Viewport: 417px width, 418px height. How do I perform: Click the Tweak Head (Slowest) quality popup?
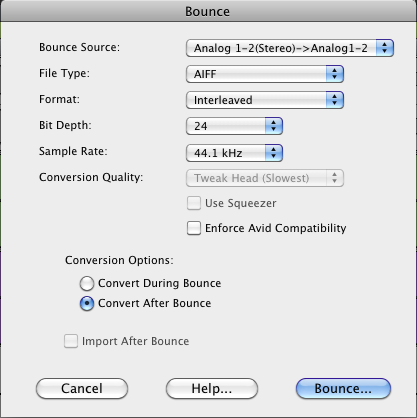coord(265,178)
